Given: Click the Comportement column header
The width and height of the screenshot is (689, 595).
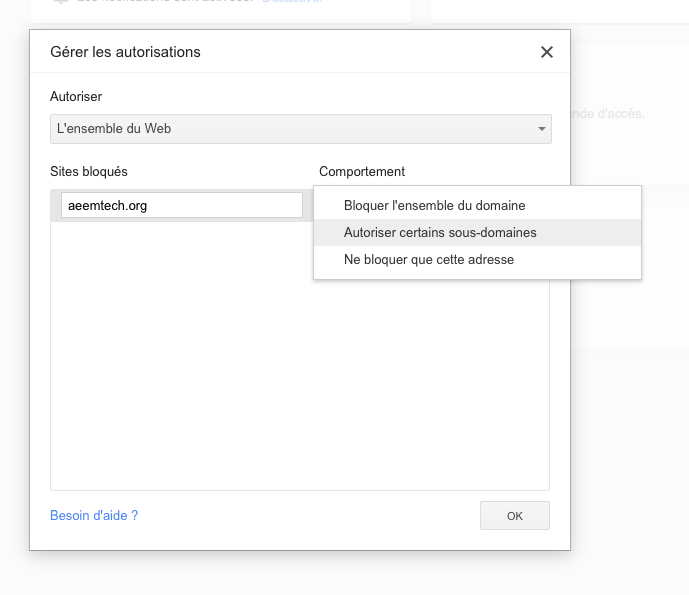Looking at the screenshot, I should tap(362, 172).
